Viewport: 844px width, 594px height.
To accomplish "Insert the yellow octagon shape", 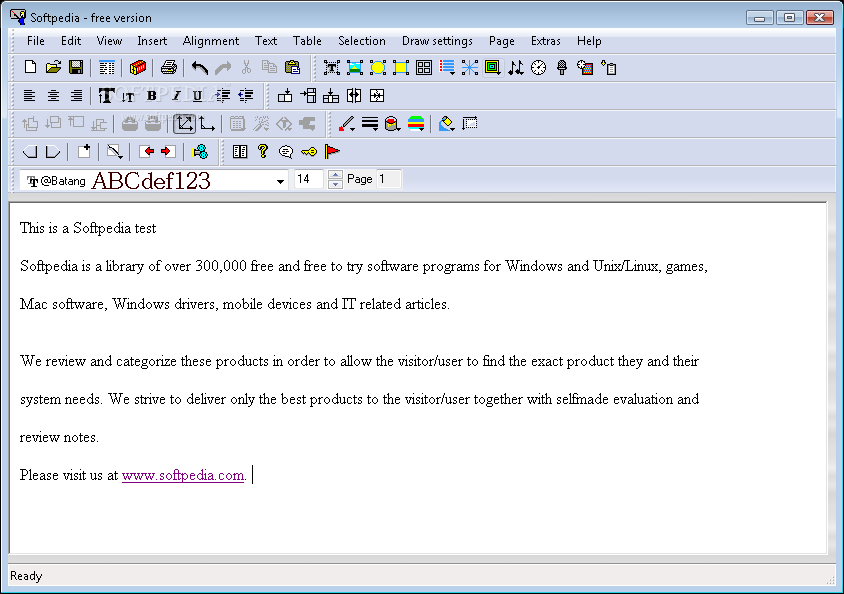I will coord(378,67).
